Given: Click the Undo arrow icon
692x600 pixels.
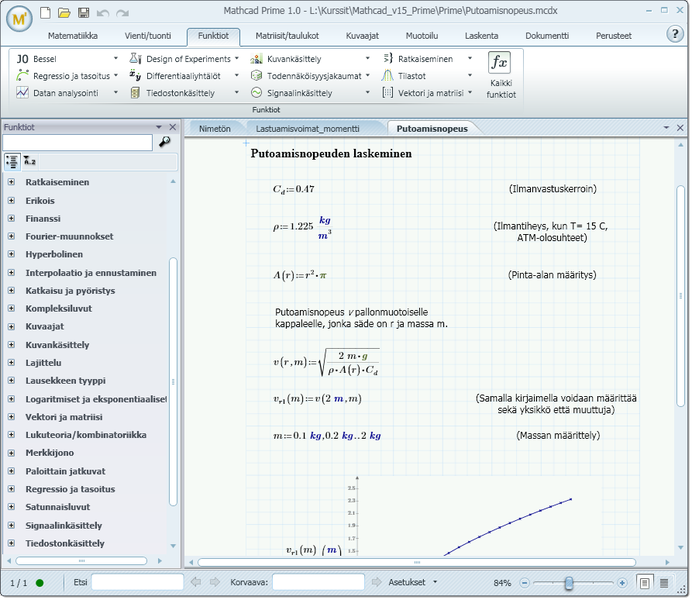Looking at the screenshot, I should 103,13.
